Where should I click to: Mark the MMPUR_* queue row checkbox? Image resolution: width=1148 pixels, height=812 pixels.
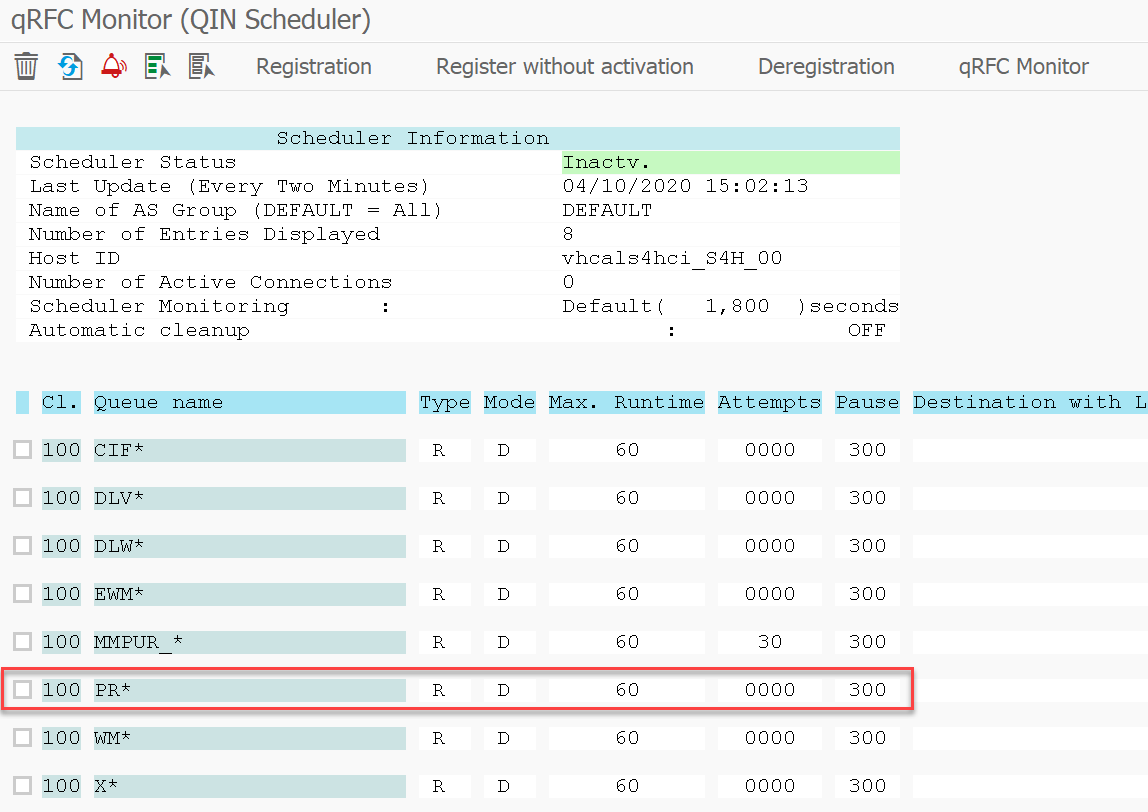[23, 642]
